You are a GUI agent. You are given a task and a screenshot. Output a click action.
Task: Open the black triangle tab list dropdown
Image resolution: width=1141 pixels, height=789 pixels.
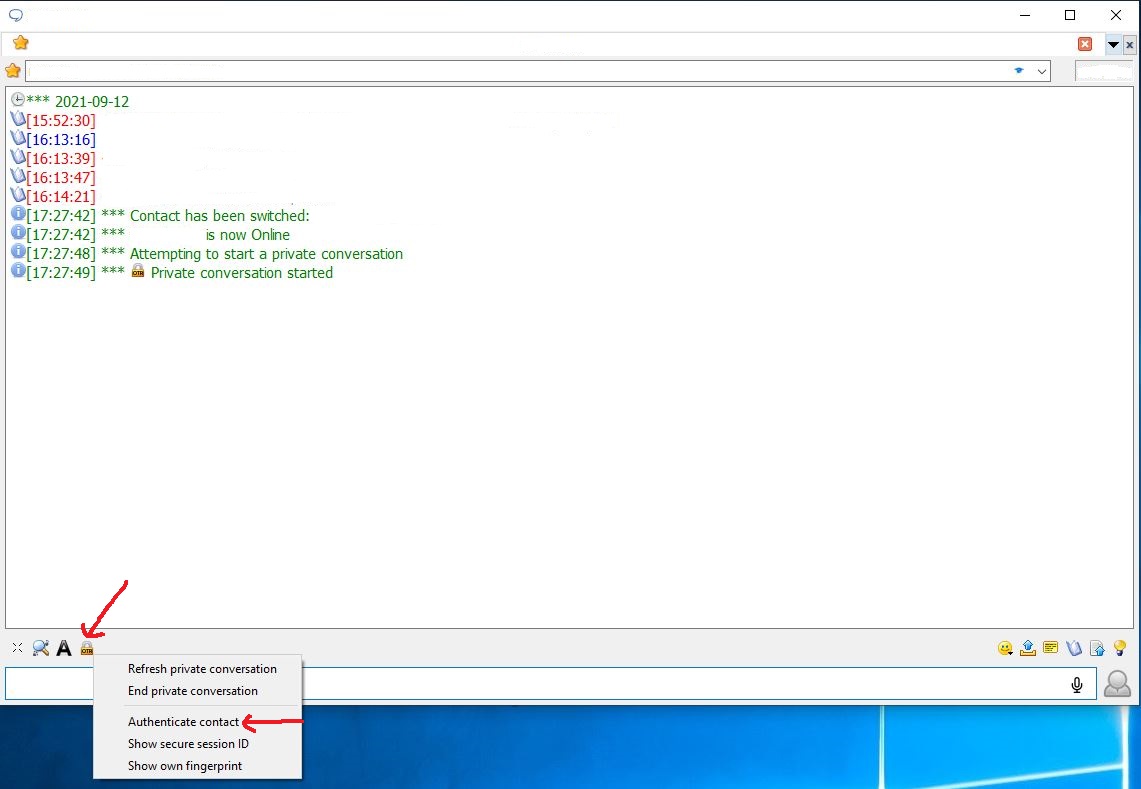(1113, 44)
